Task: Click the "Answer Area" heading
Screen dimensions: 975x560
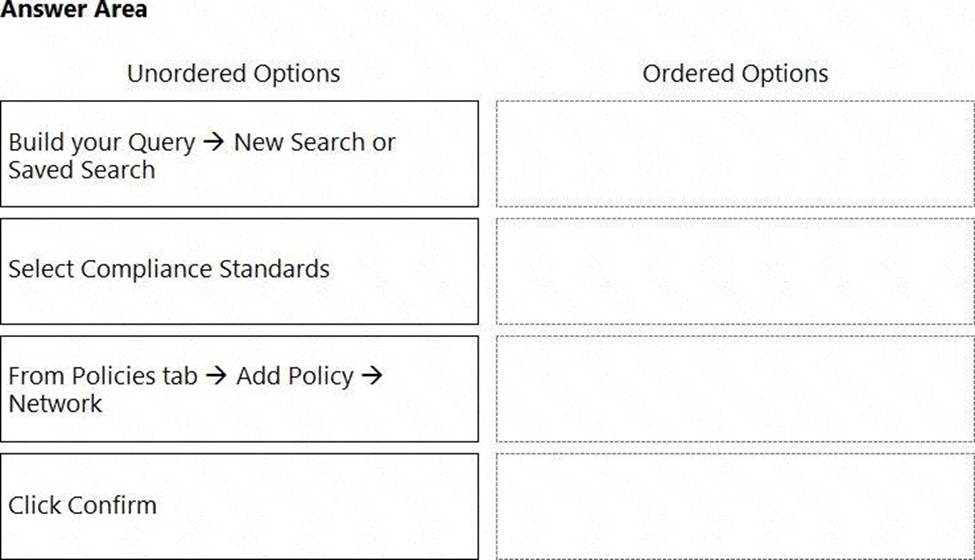Action: pos(74,10)
